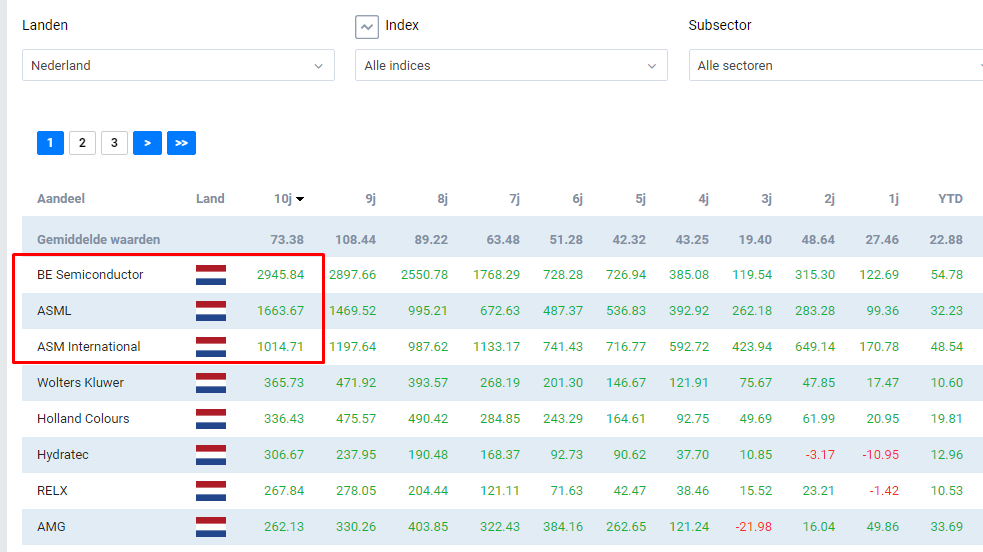The height and width of the screenshot is (552, 983).
Task: Click the chart icon next to Index
Action: [367, 27]
